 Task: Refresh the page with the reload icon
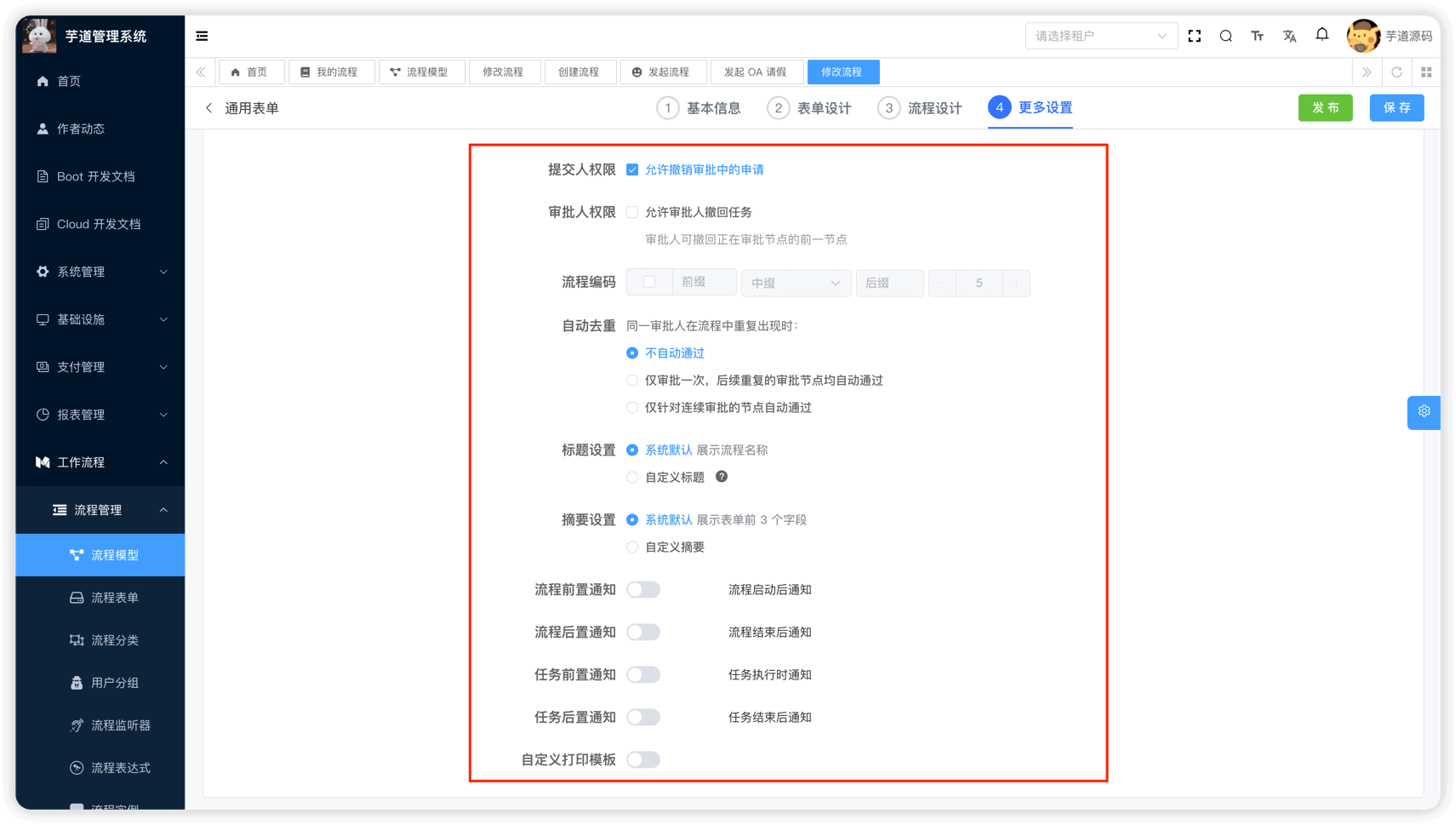[1396, 72]
